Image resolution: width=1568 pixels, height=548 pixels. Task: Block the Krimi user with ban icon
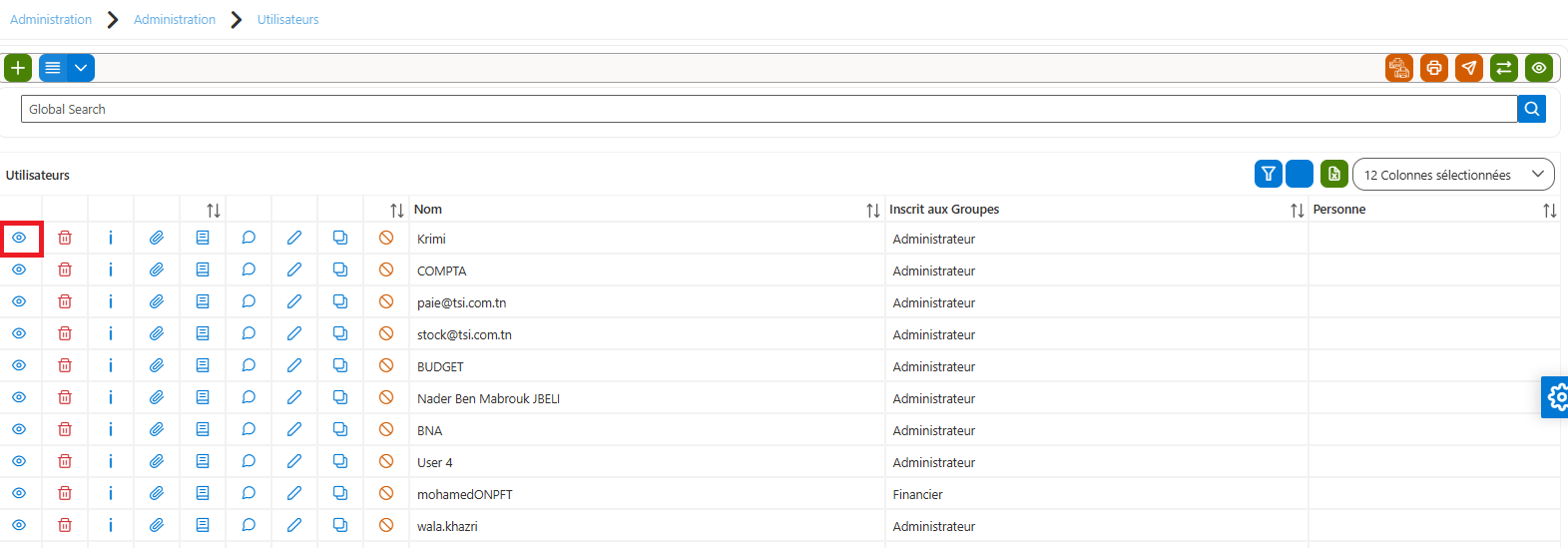pyautogui.click(x=386, y=238)
